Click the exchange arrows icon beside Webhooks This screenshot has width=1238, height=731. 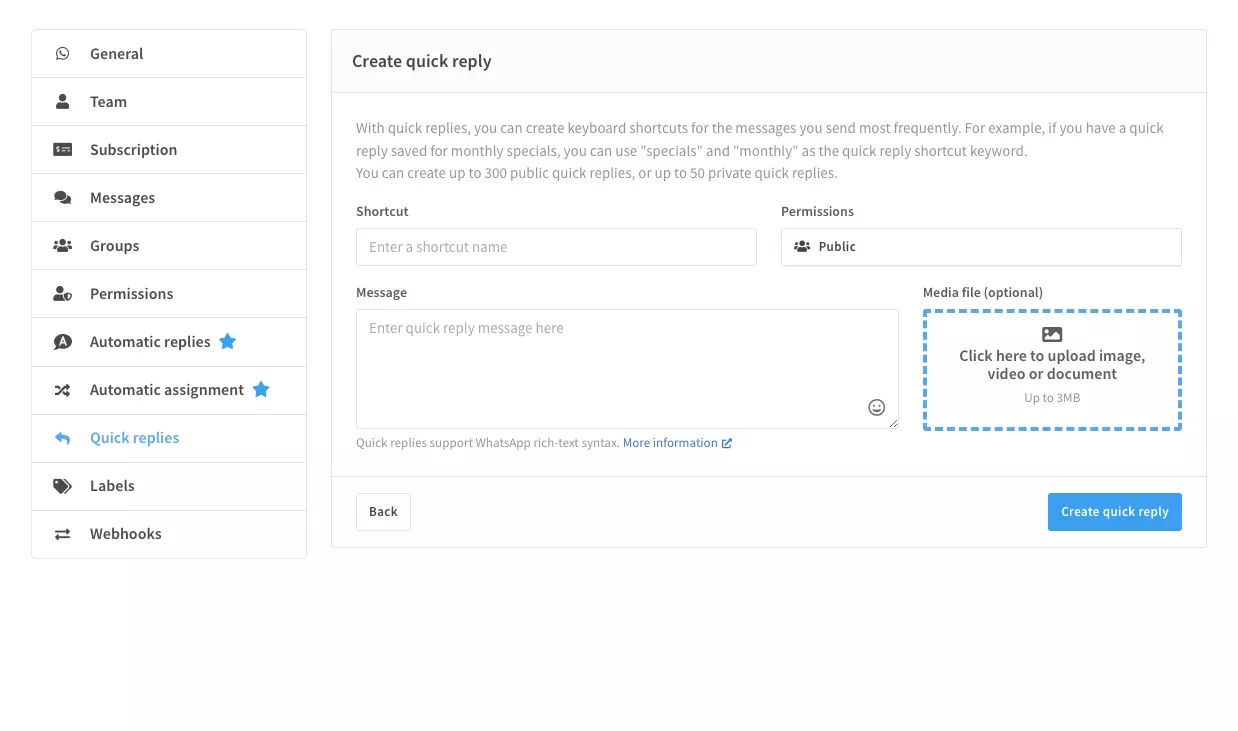click(x=63, y=534)
